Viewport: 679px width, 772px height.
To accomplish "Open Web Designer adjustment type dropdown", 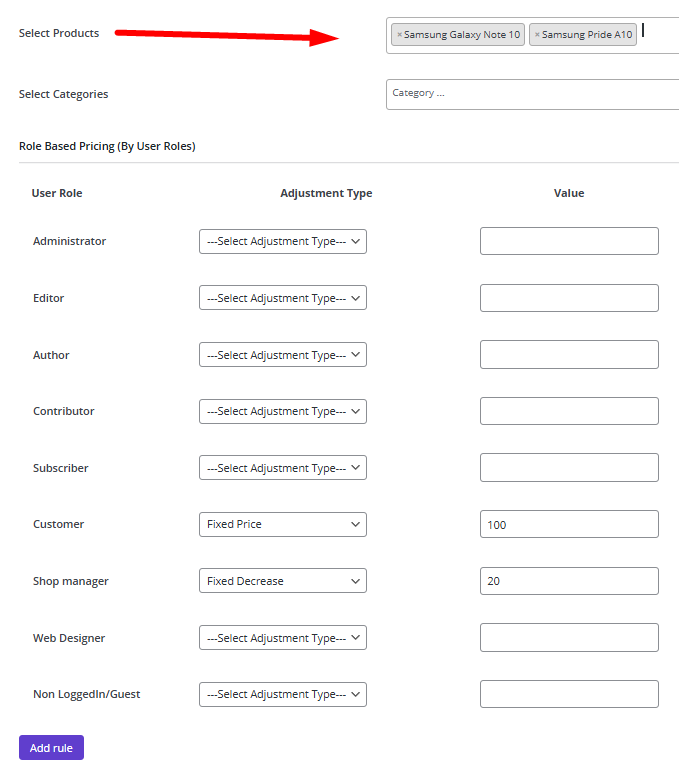I will point(283,638).
